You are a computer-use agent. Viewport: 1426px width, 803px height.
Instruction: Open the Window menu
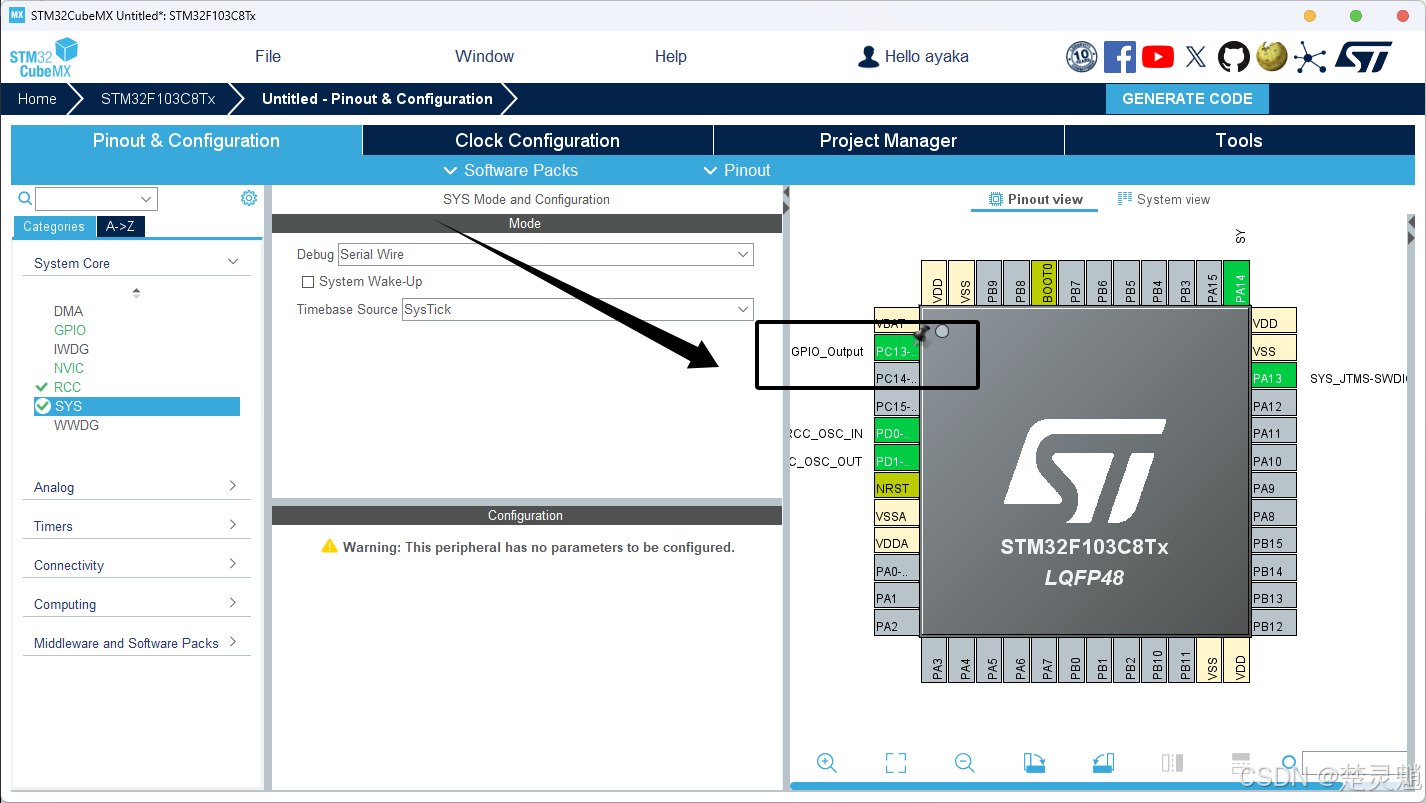pyautogui.click(x=484, y=56)
